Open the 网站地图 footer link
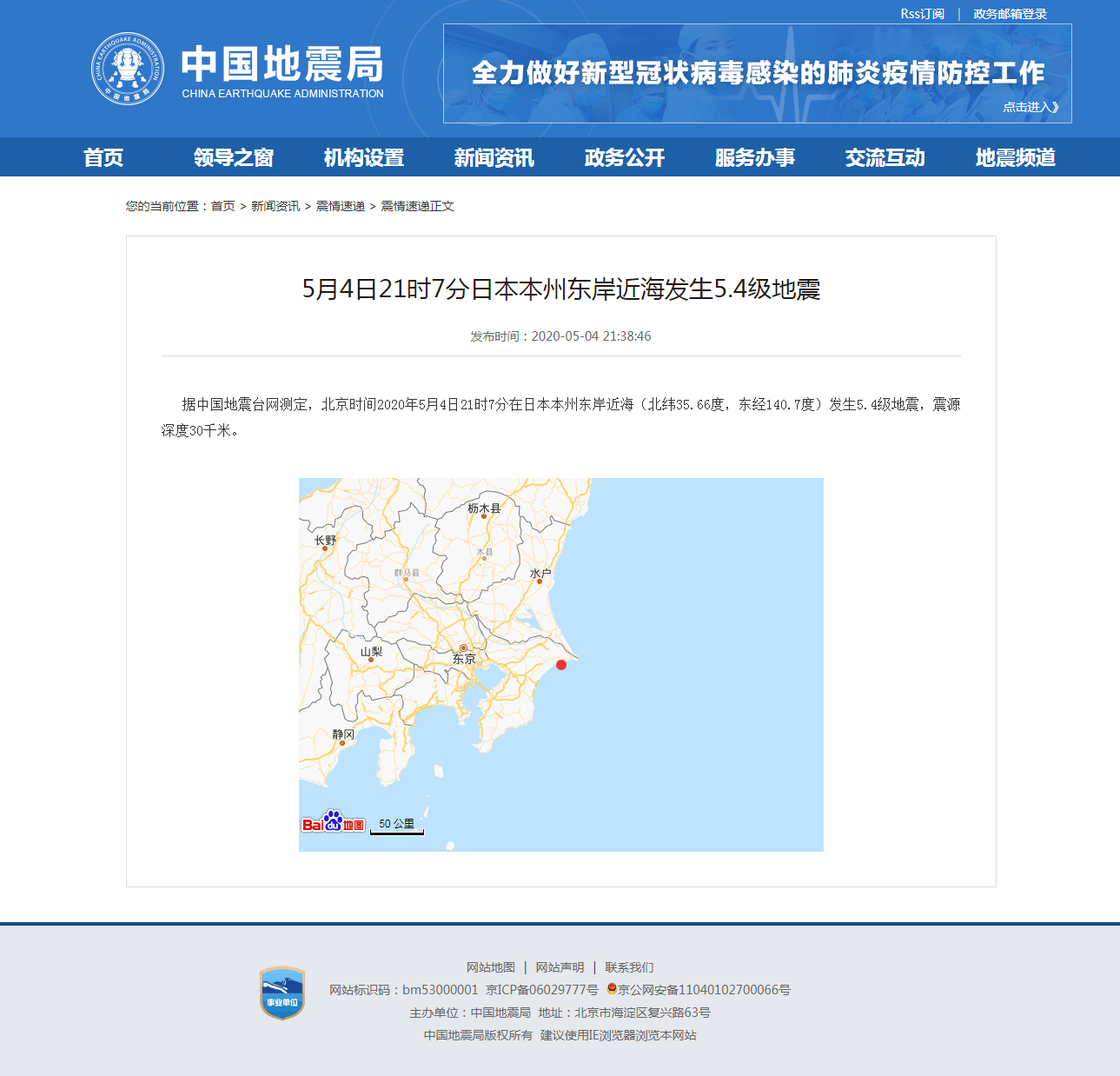Screen dimensions: 1120x1076 (490, 966)
